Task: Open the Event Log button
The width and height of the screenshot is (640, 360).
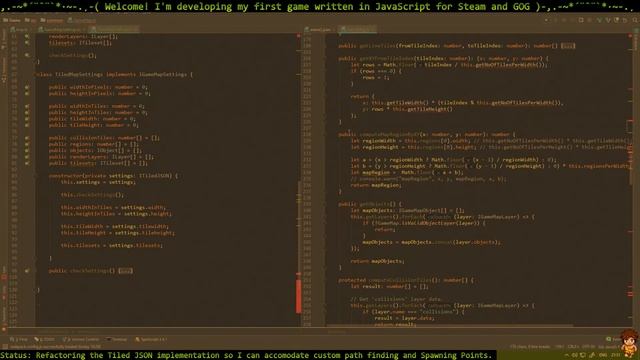Action: [x=613, y=339]
